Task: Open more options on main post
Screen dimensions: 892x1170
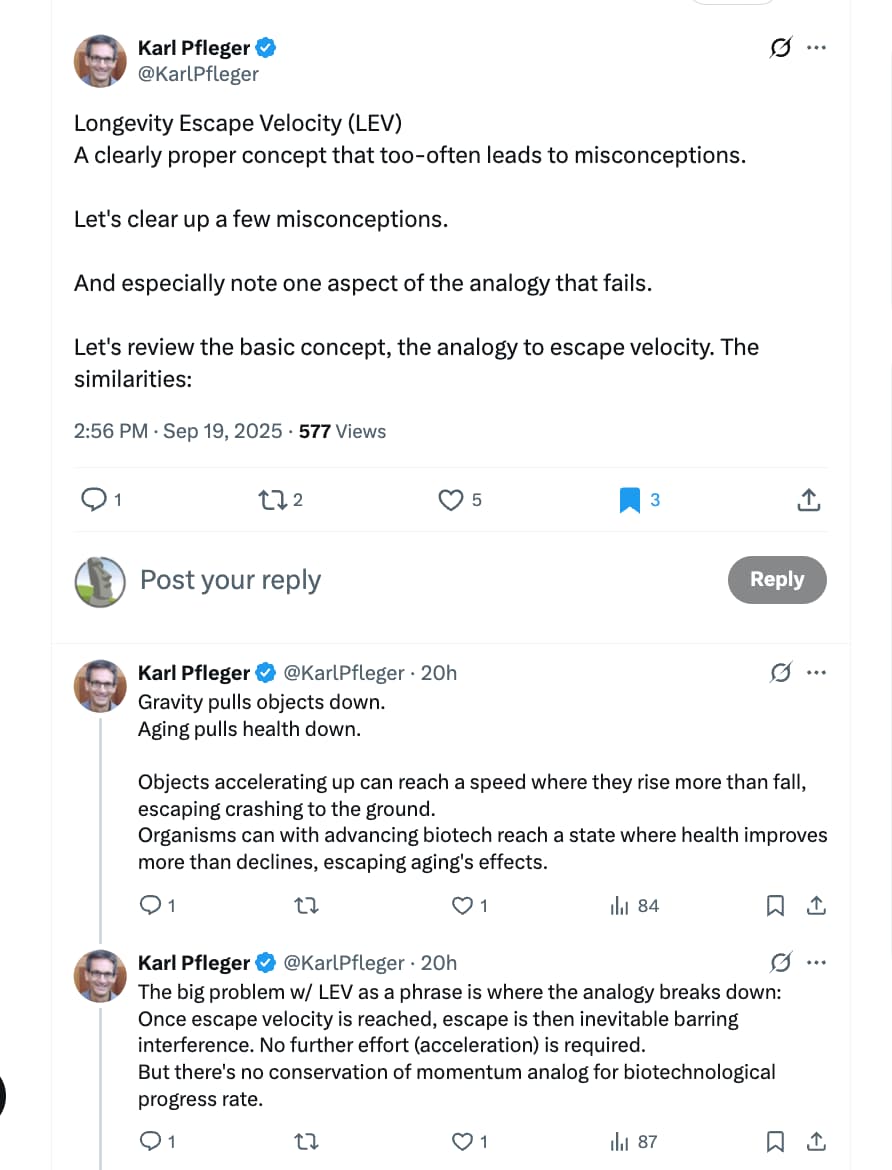Action: pyautogui.click(x=816, y=47)
